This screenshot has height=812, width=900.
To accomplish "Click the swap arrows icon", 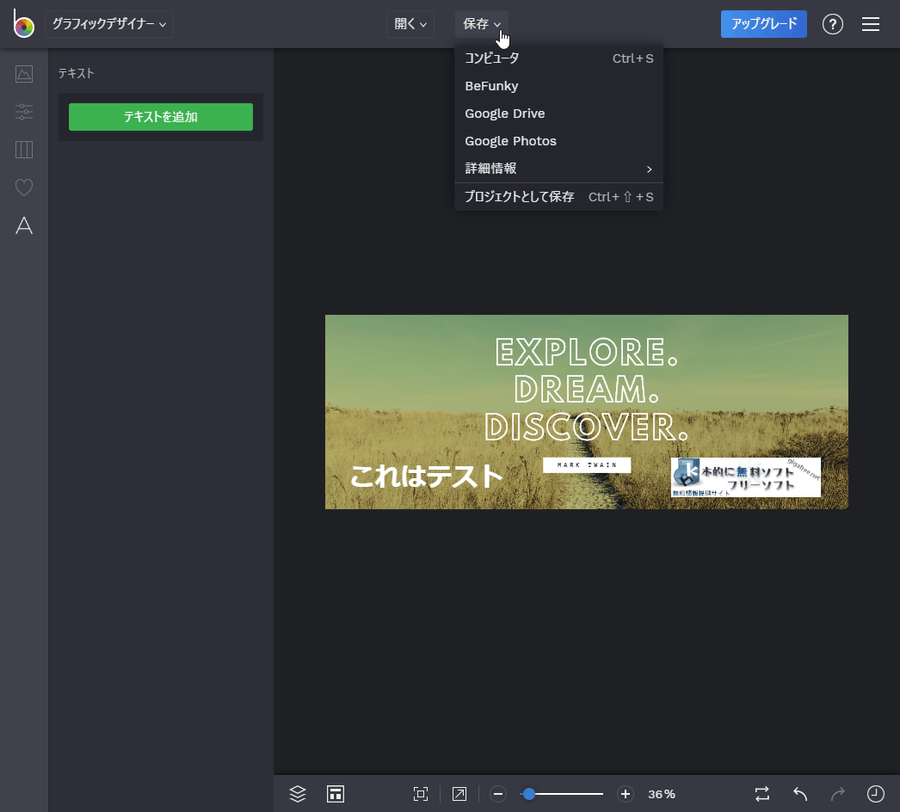I will tap(762, 794).
